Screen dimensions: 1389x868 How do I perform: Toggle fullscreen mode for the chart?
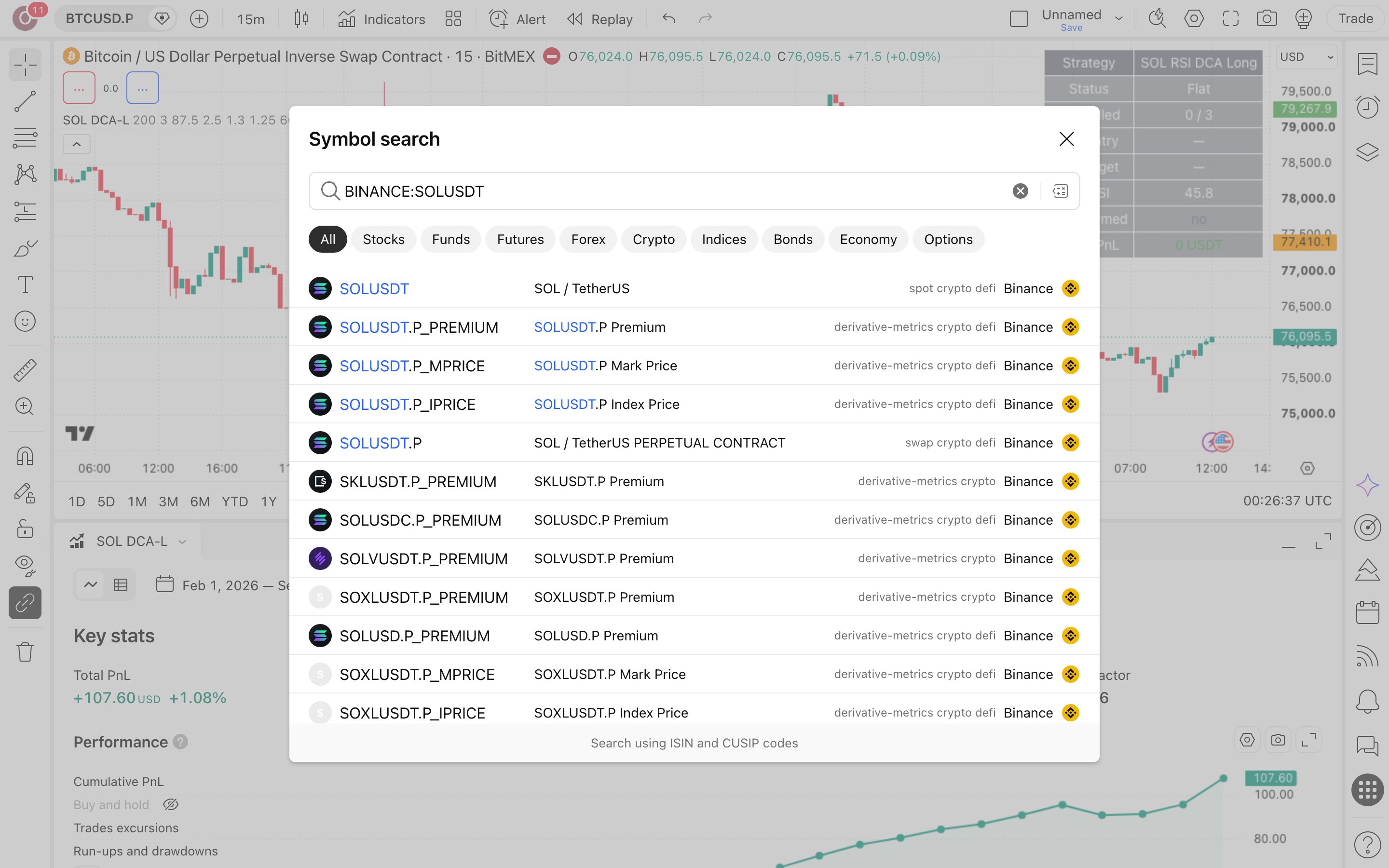1230,19
